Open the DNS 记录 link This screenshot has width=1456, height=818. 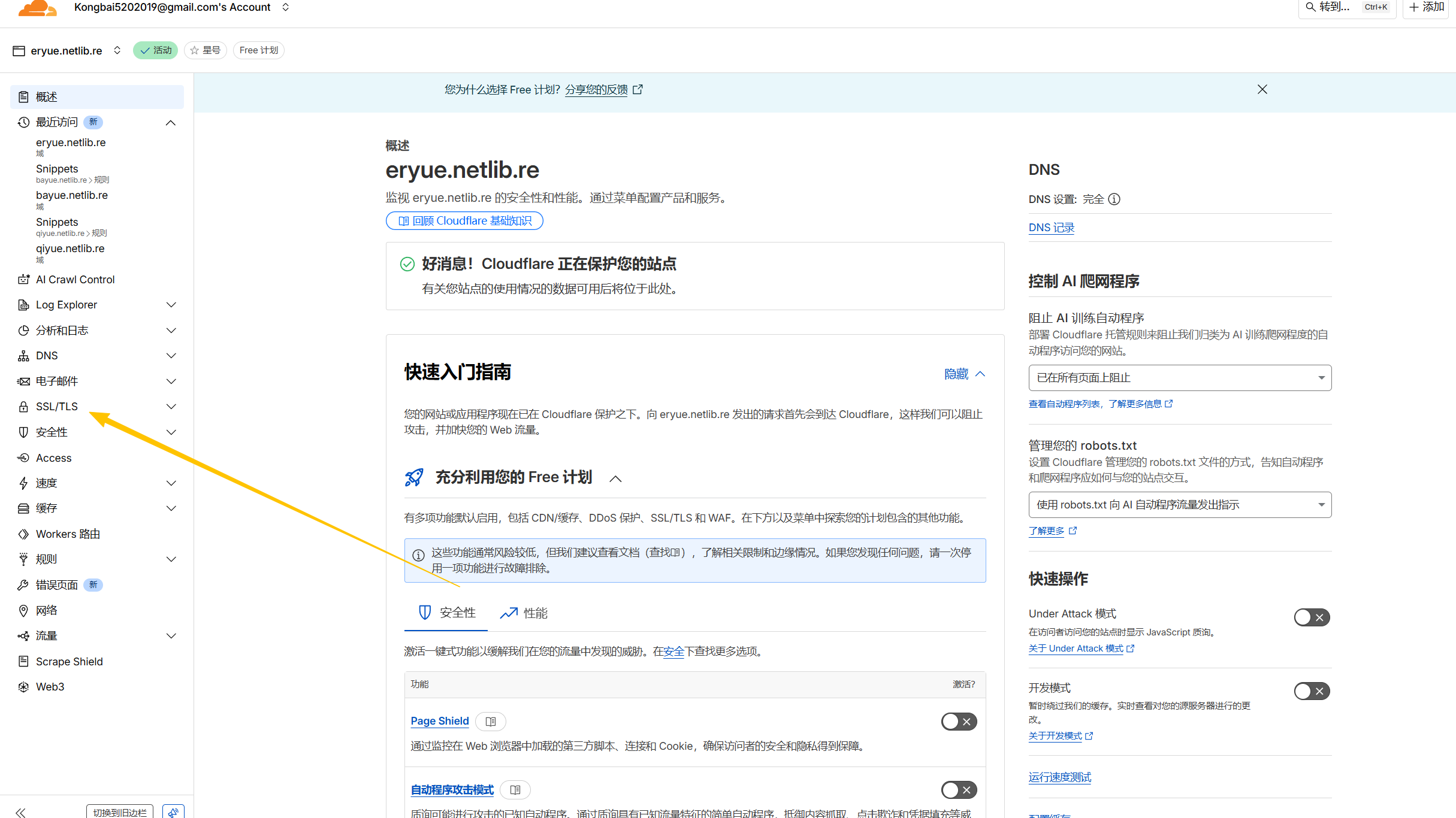1051,228
